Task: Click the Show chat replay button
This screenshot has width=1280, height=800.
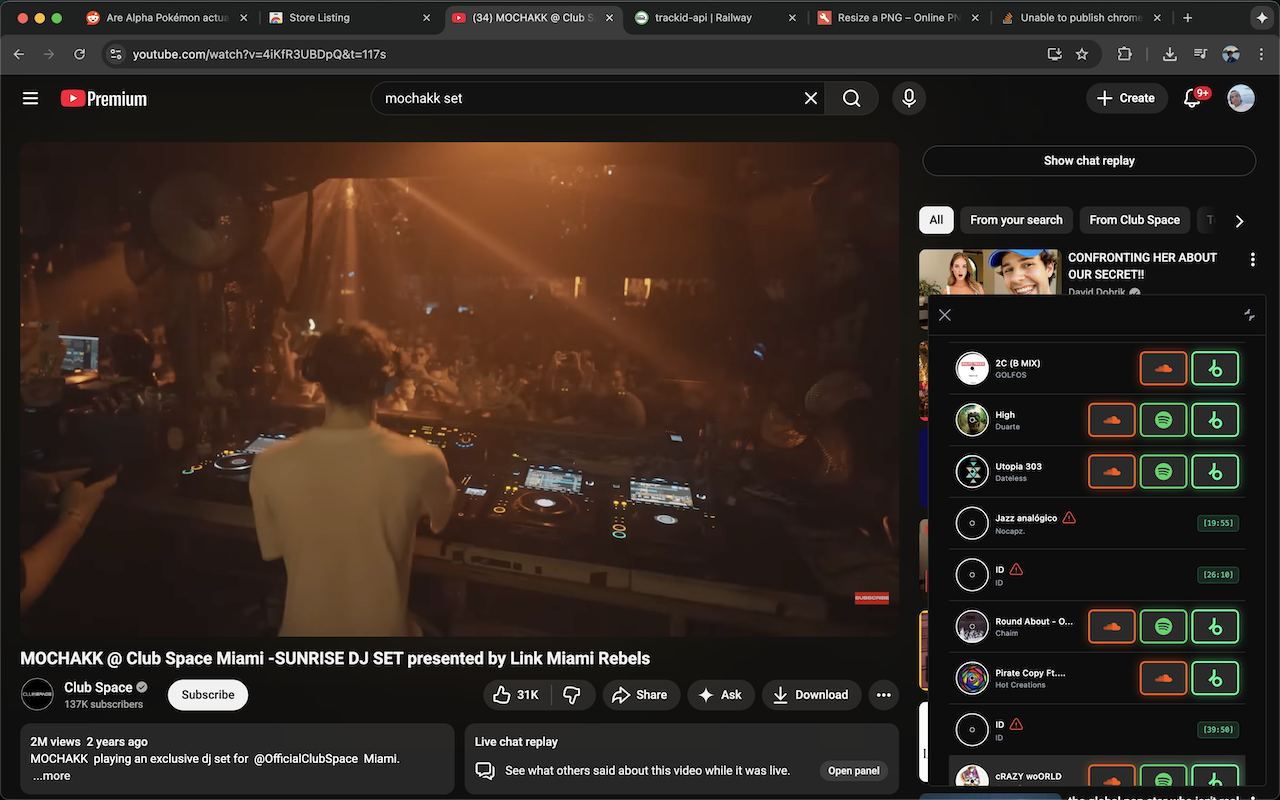Action: (x=1089, y=161)
